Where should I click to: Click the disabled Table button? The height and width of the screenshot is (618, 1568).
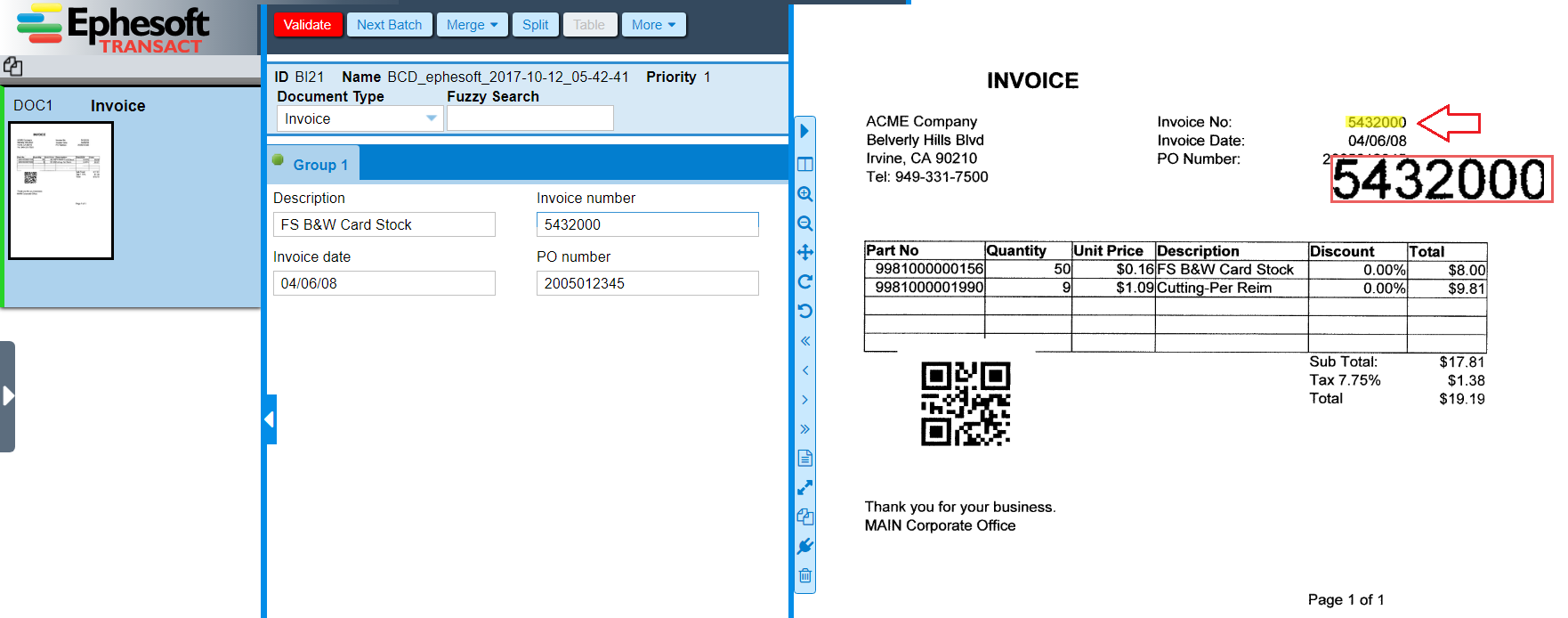(x=588, y=25)
